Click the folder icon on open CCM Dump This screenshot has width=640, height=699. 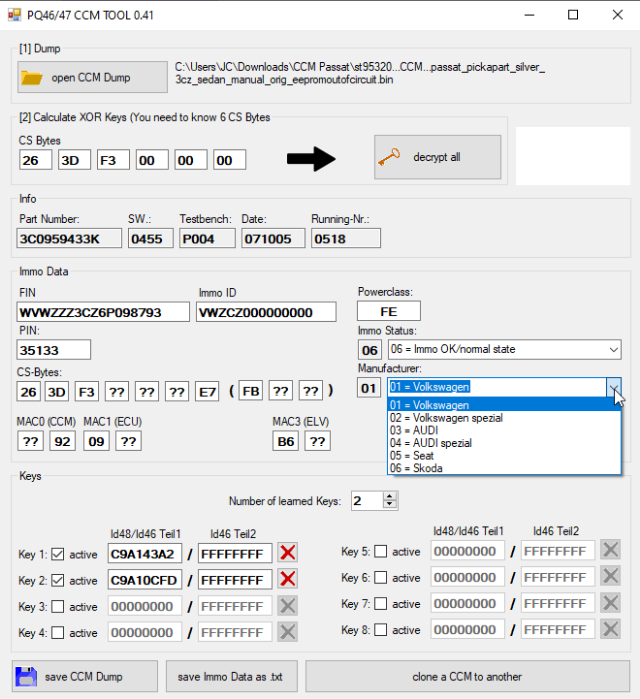(x=33, y=78)
